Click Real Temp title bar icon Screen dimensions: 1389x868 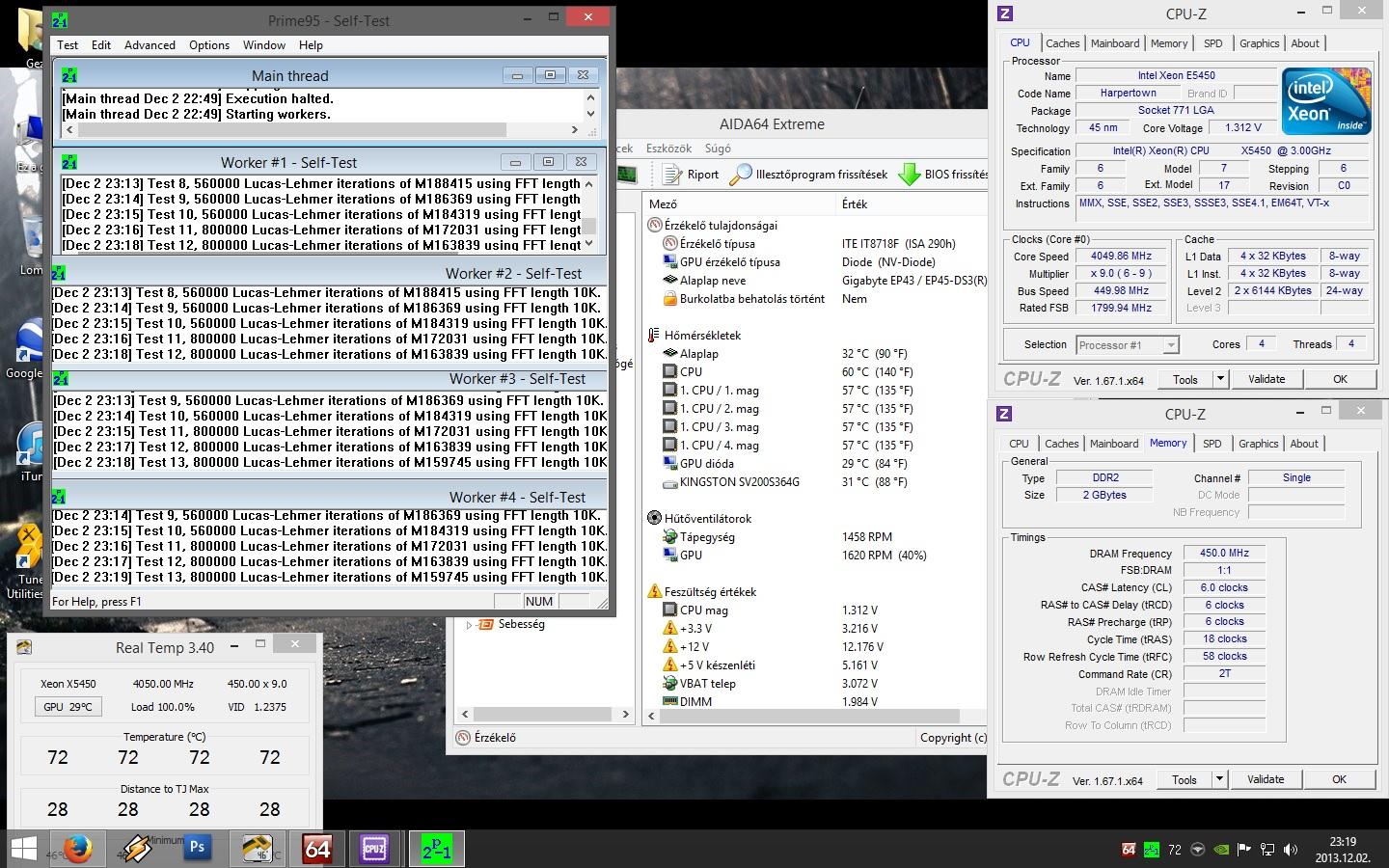point(24,647)
